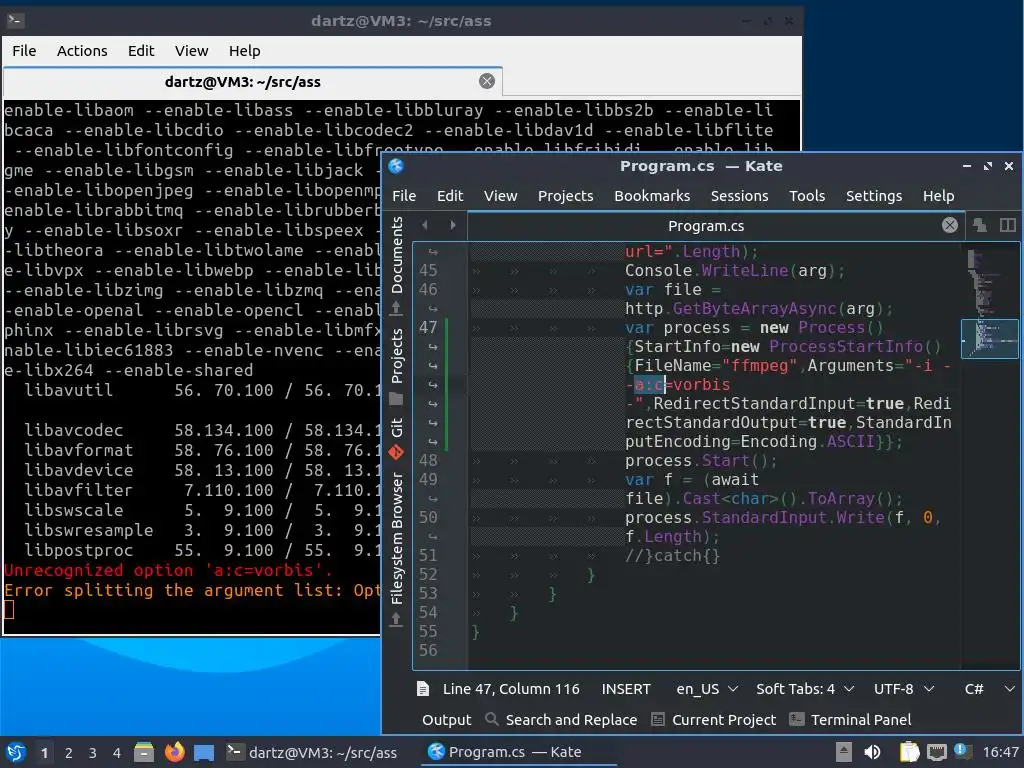
Task: Open Kate's View menu
Action: (500, 196)
